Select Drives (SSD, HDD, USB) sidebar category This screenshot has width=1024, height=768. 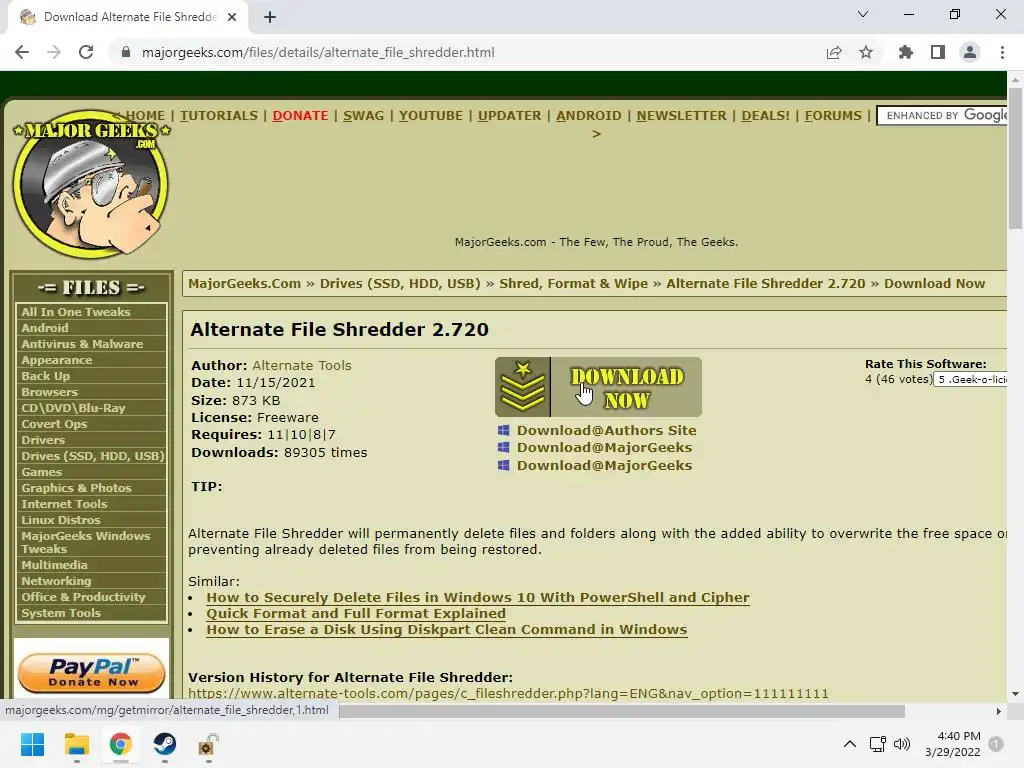(x=91, y=456)
